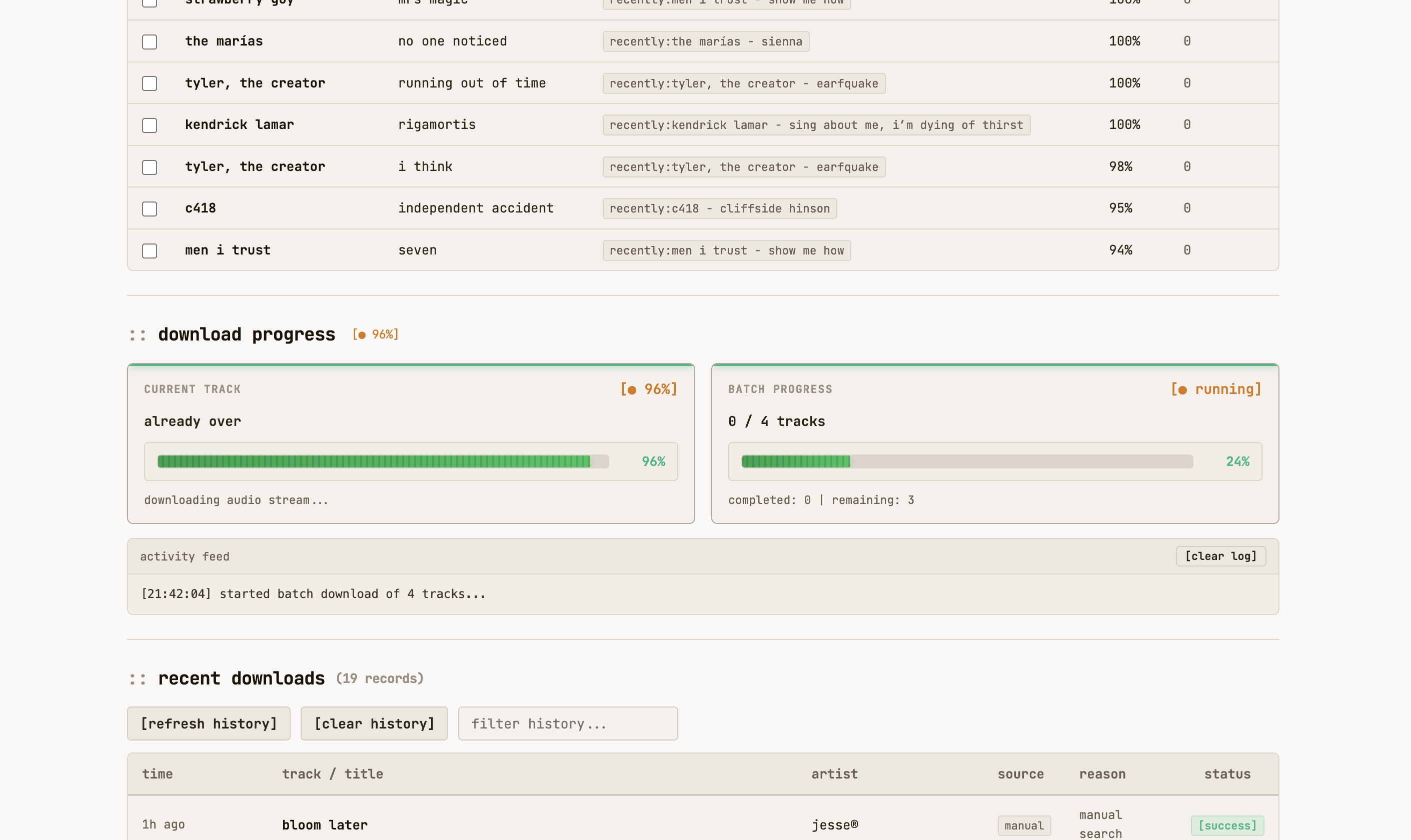The width and height of the screenshot is (1411, 840).
Task: Select the 'running out of time' row checkbox
Action: (x=150, y=83)
